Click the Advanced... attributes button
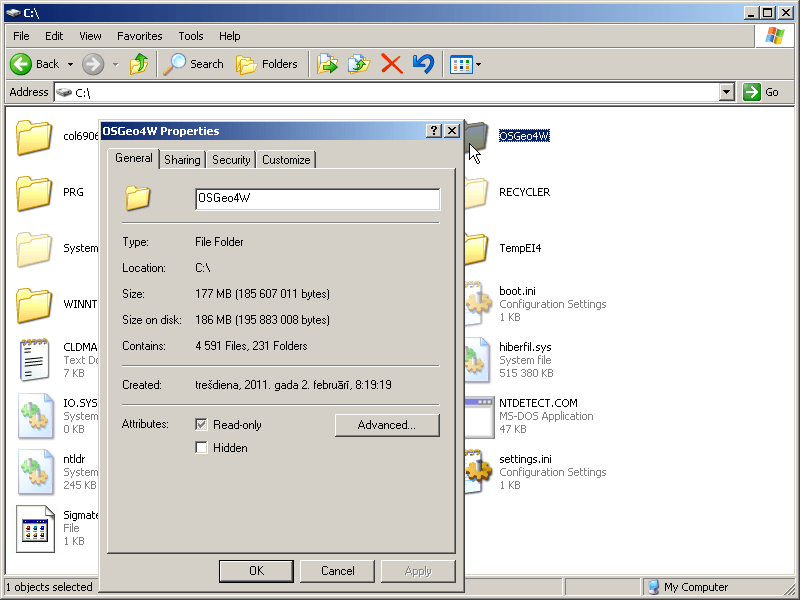Image resolution: width=800 pixels, height=600 pixels. (387, 425)
